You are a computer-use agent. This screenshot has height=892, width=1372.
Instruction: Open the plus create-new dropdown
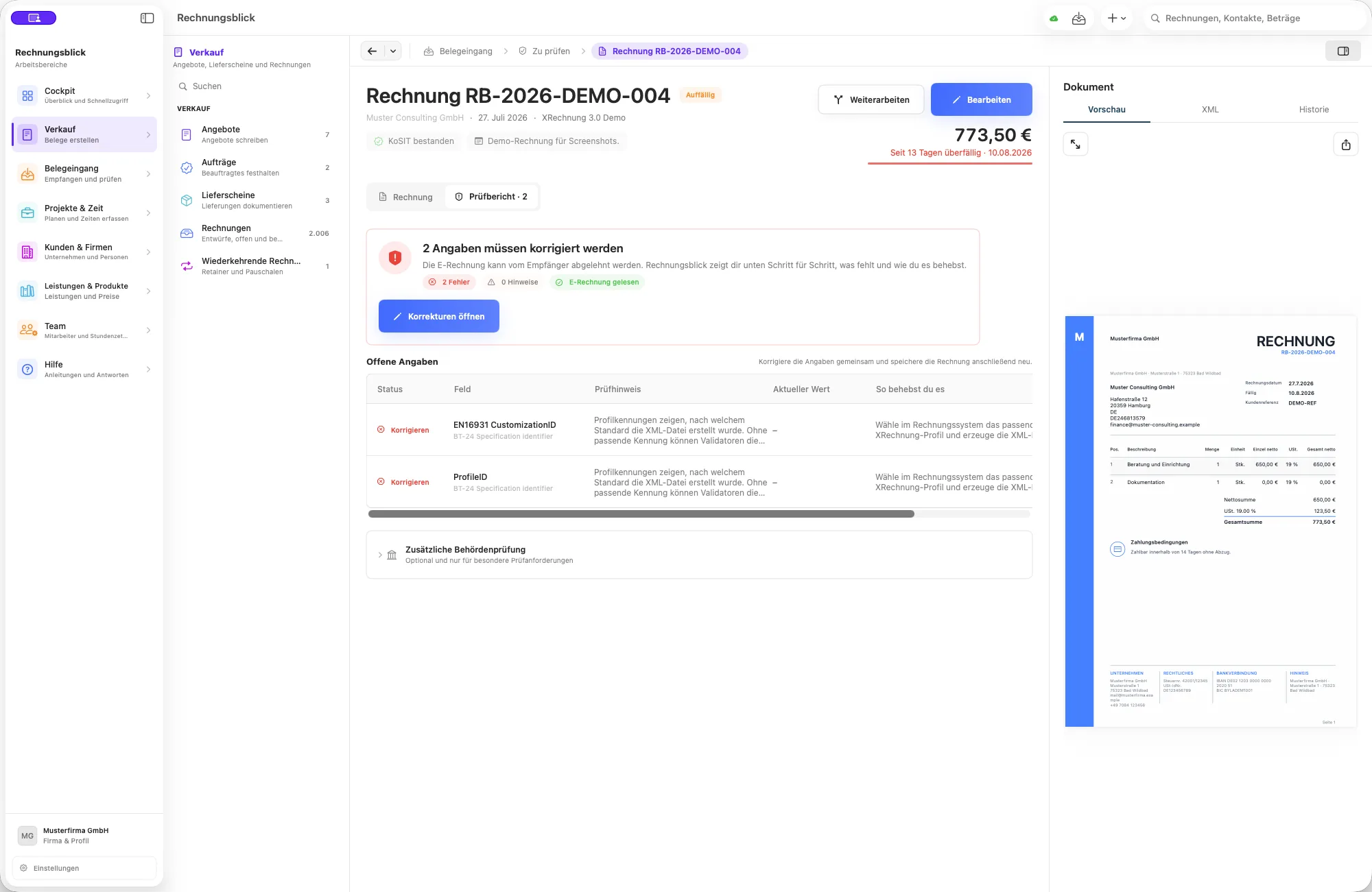(x=1117, y=19)
